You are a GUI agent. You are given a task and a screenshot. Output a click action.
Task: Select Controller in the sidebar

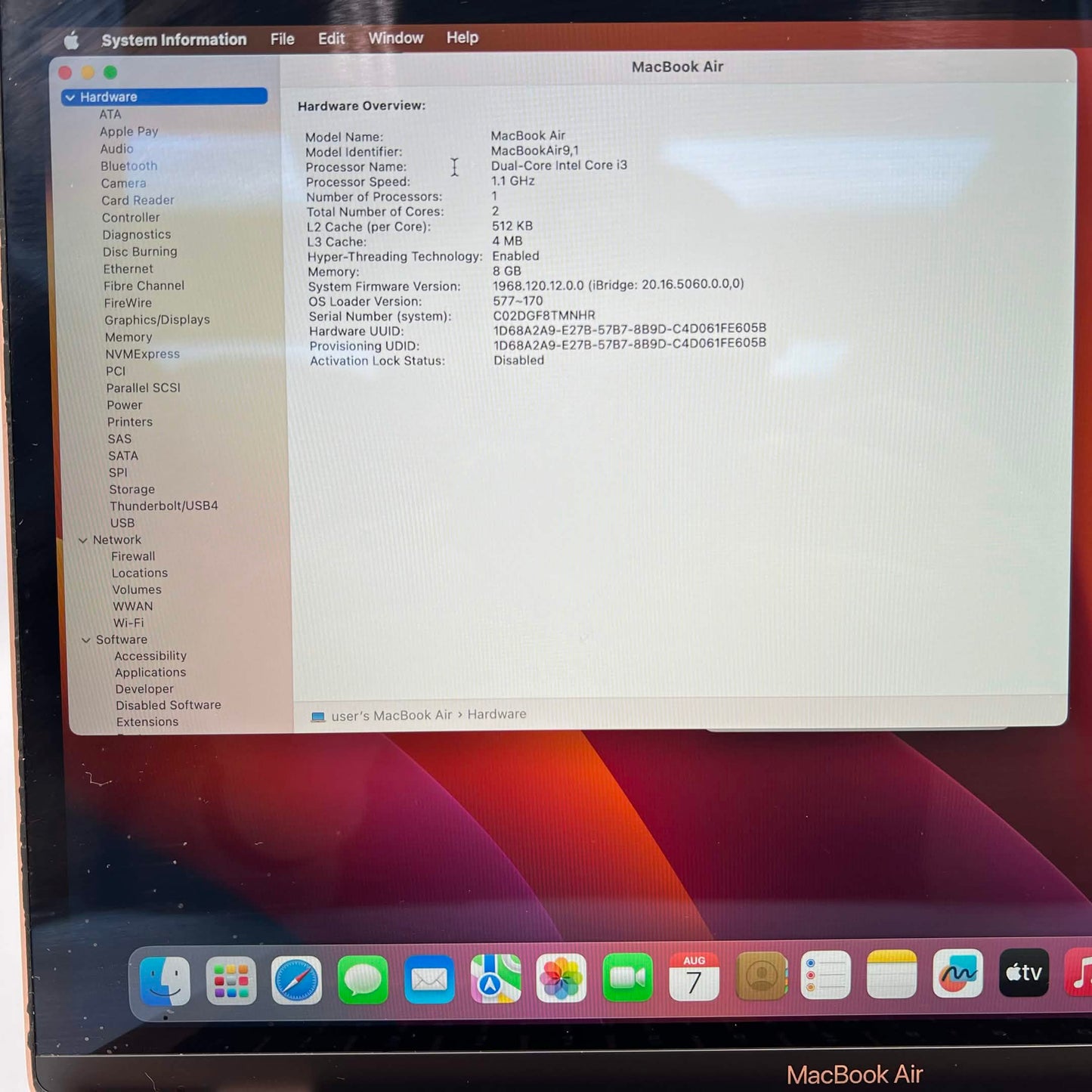point(131,218)
